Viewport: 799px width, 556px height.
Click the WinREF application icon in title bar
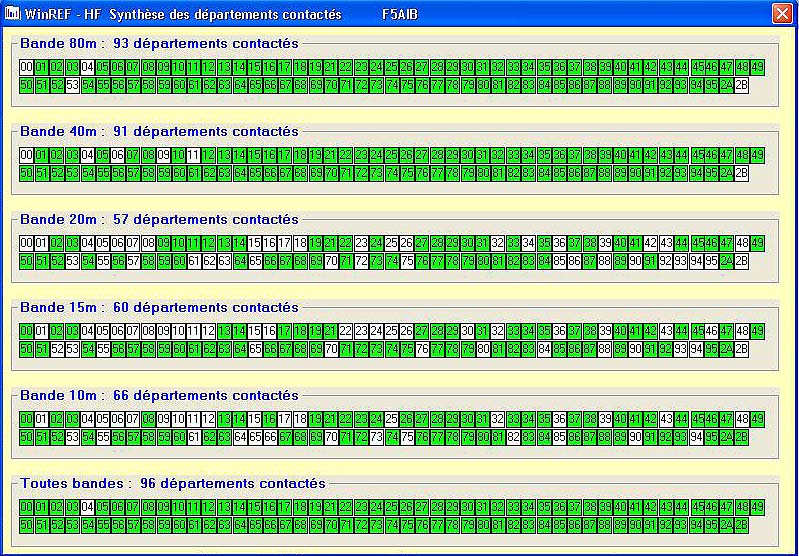[x=12, y=14]
